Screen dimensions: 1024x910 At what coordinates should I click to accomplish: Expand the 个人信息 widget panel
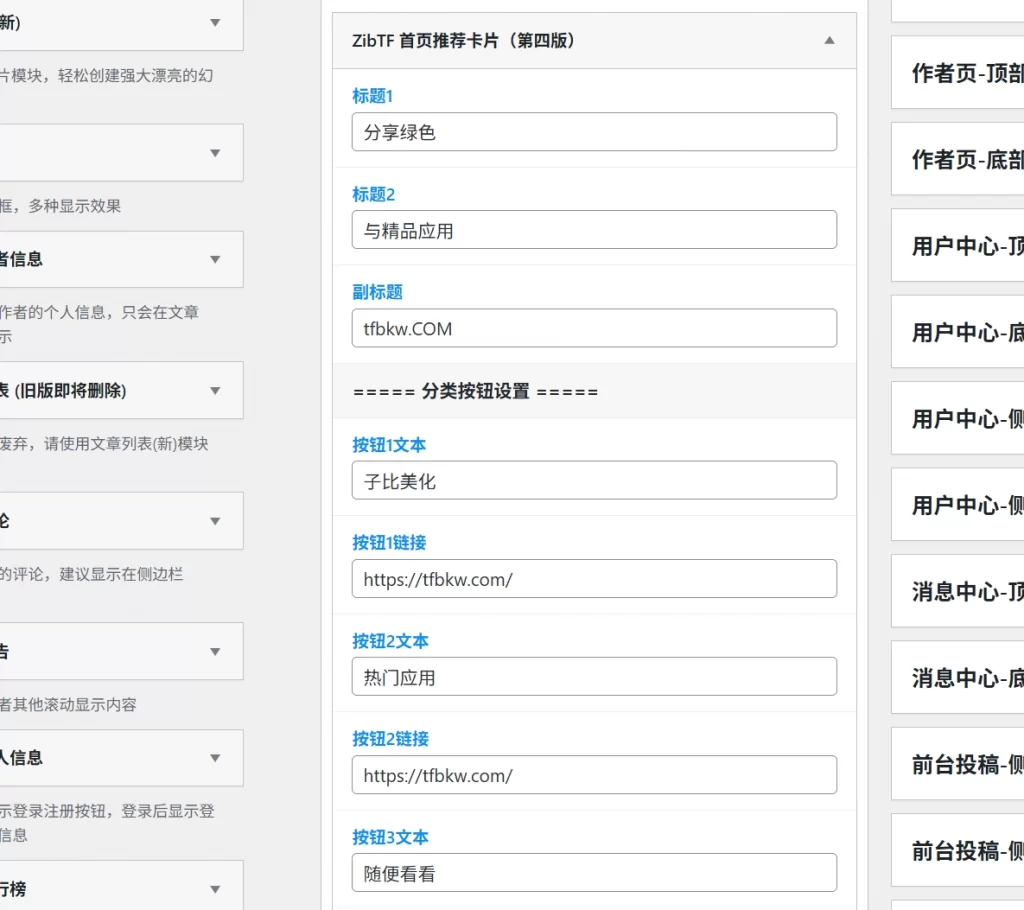pyautogui.click(x=215, y=758)
